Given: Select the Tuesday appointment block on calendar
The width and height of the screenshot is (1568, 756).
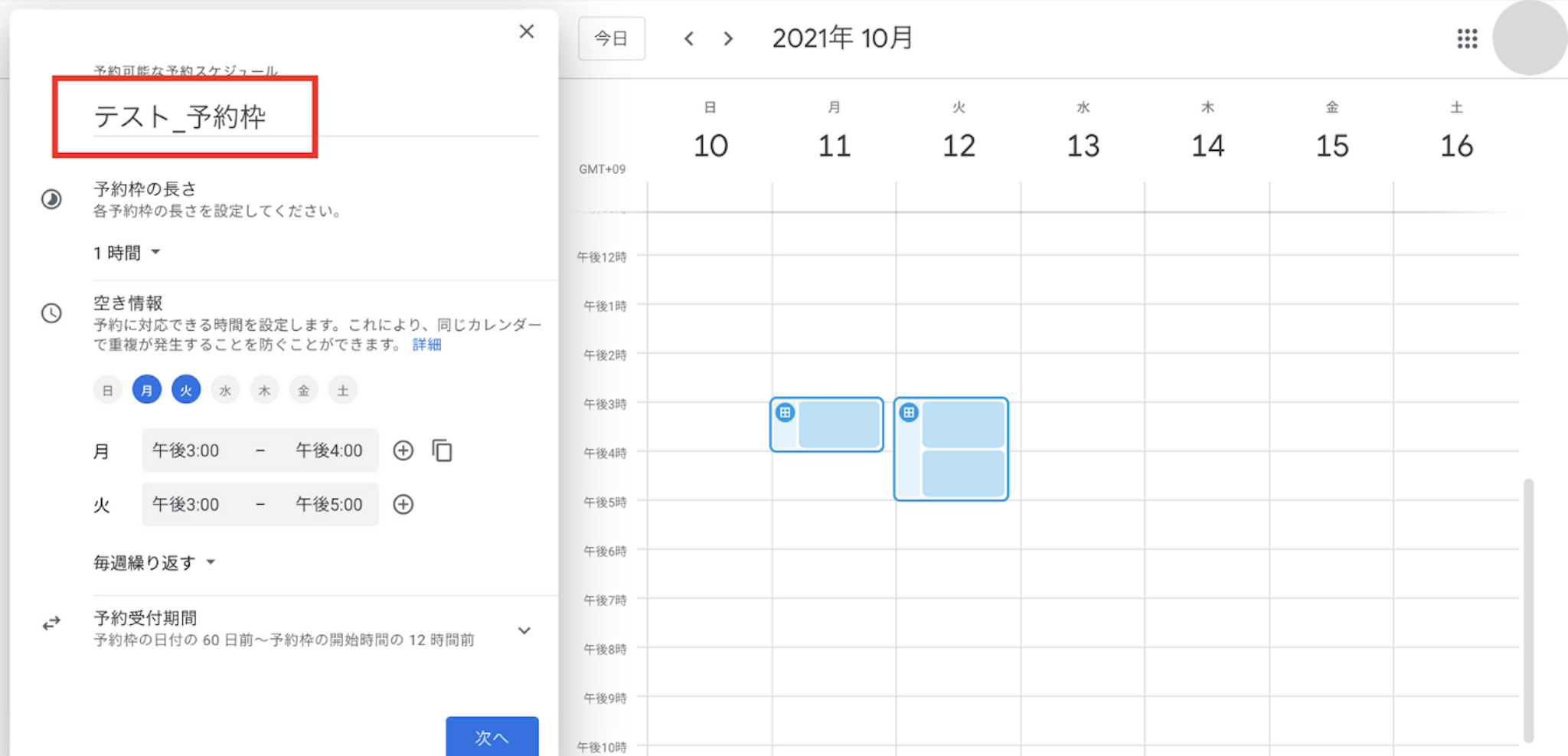Looking at the screenshot, I should (951, 448).
